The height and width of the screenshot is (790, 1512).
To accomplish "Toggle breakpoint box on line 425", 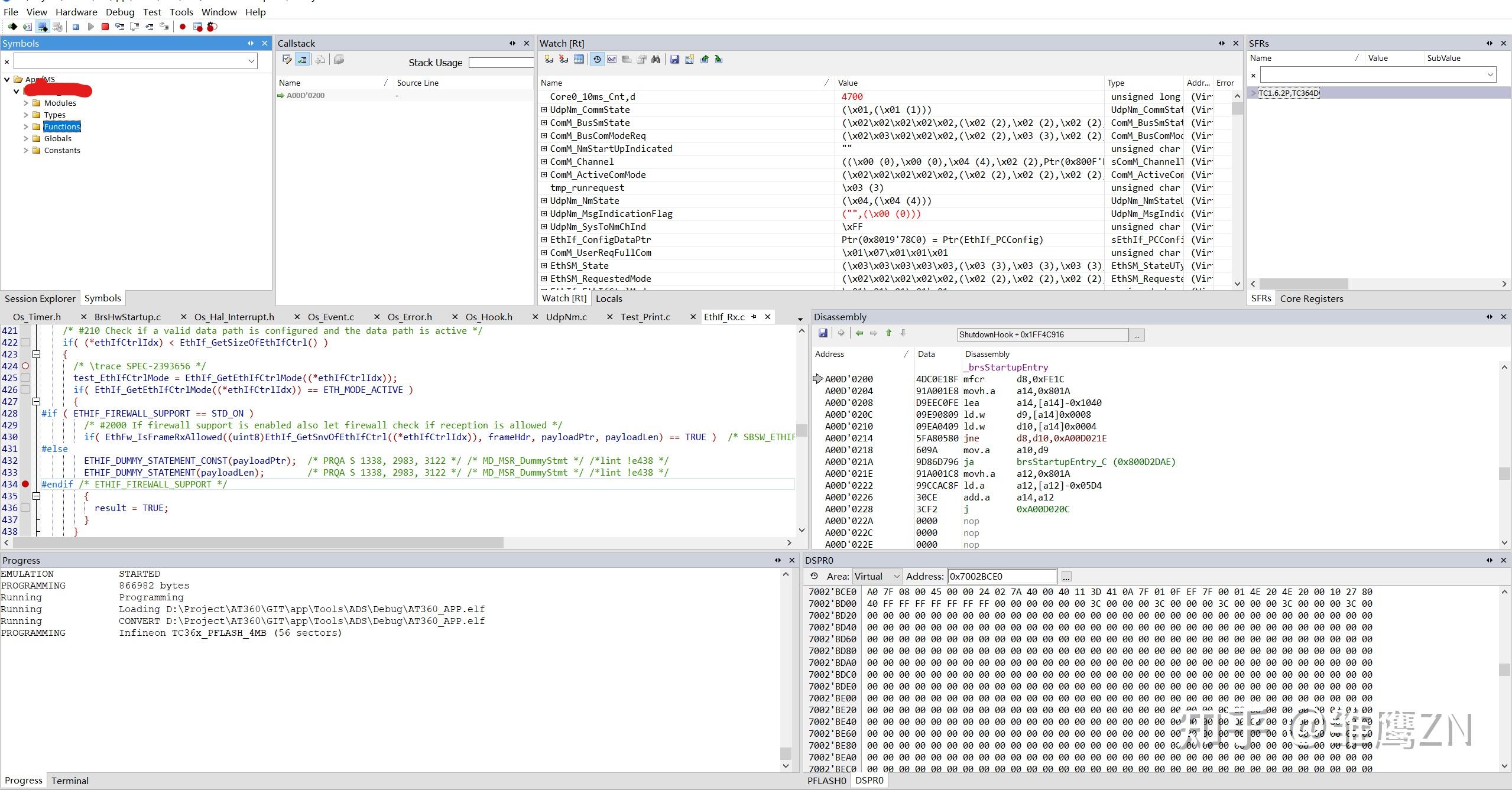I will 25,378.
